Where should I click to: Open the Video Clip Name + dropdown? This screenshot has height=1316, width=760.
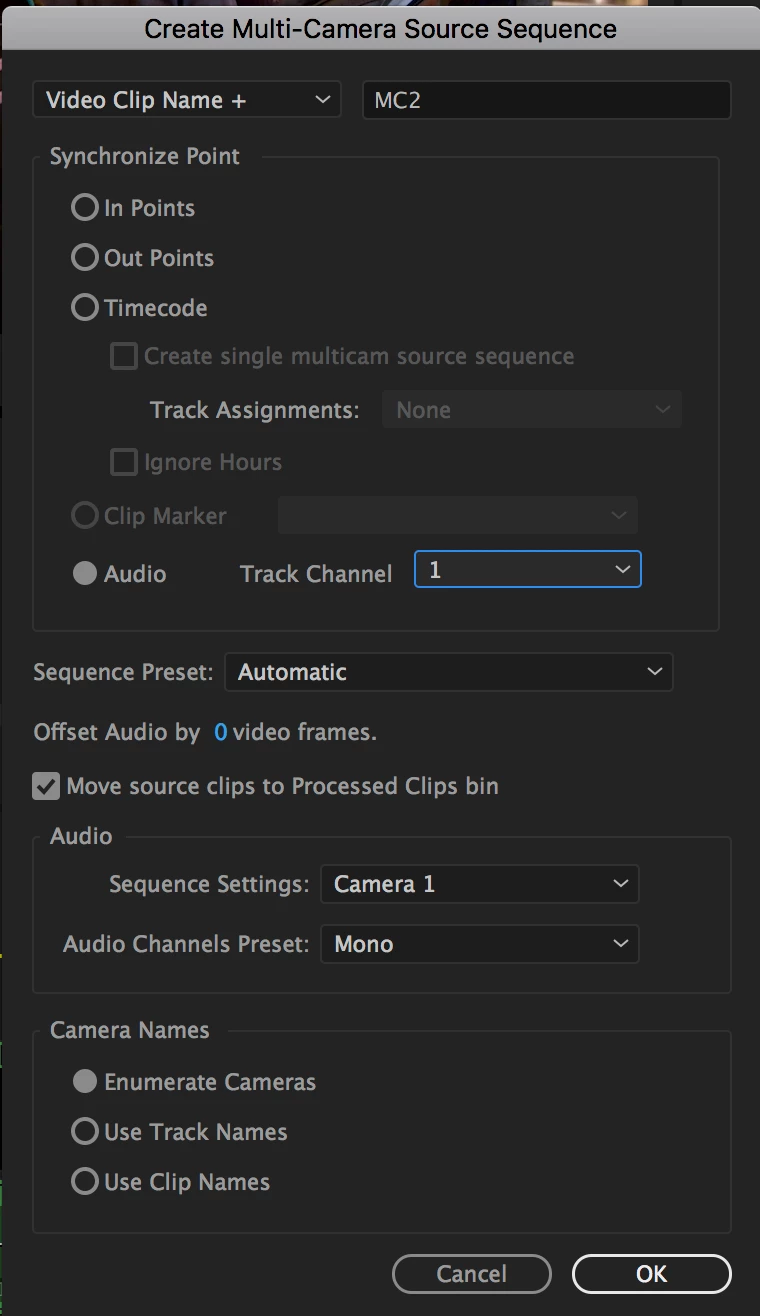coord(187,100)
